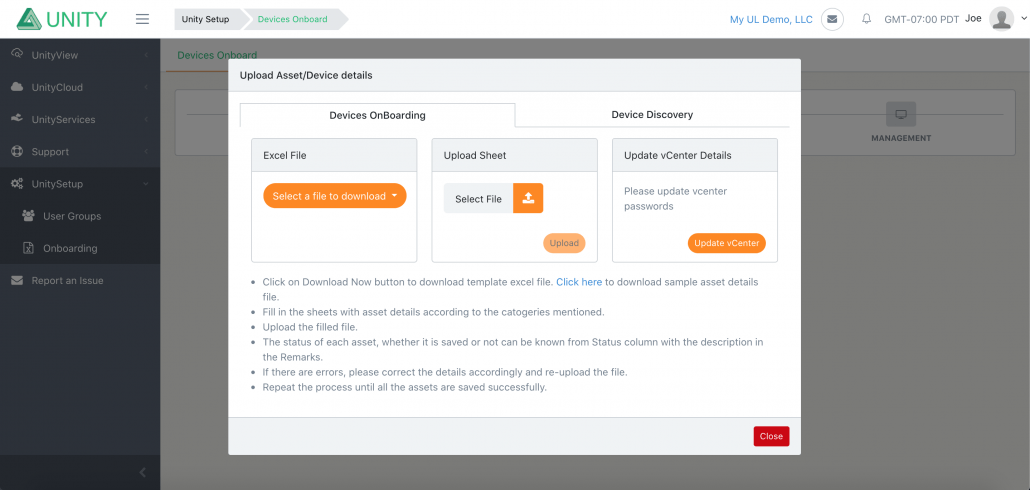
Task: Click the Onboarding excel file icon
Action: point(28,248)
